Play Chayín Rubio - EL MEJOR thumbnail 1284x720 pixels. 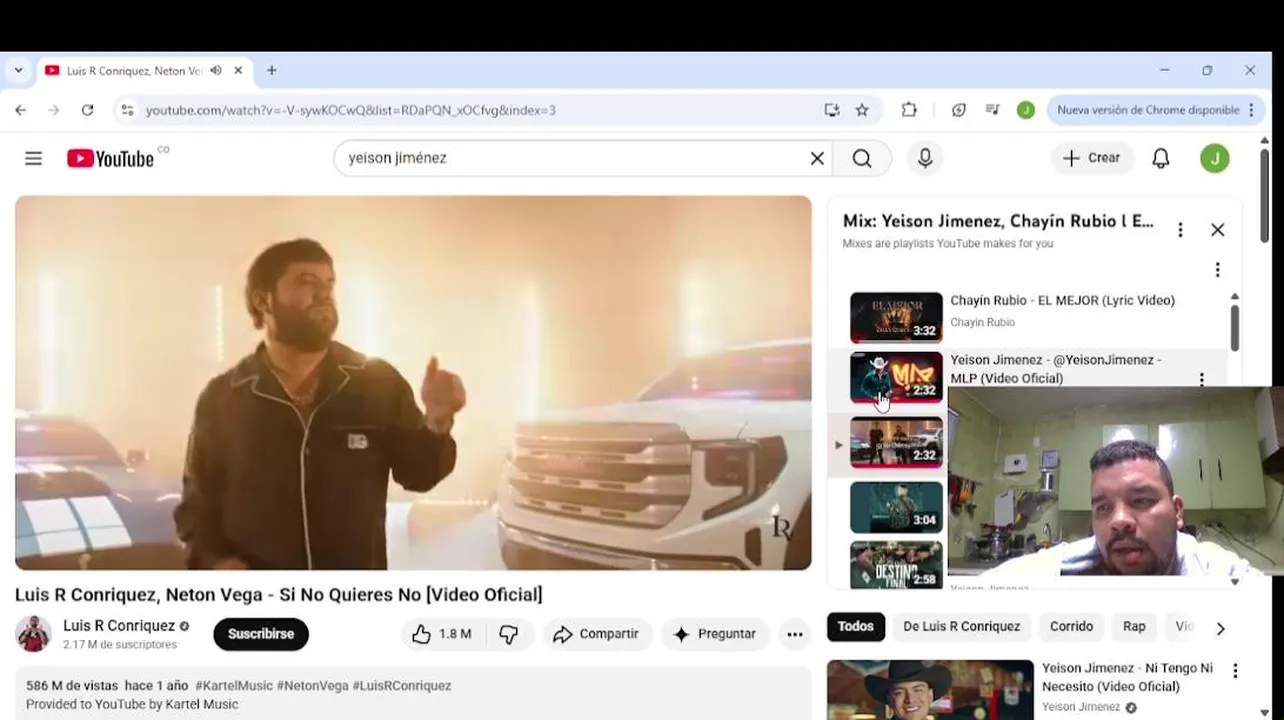[896, 317]
